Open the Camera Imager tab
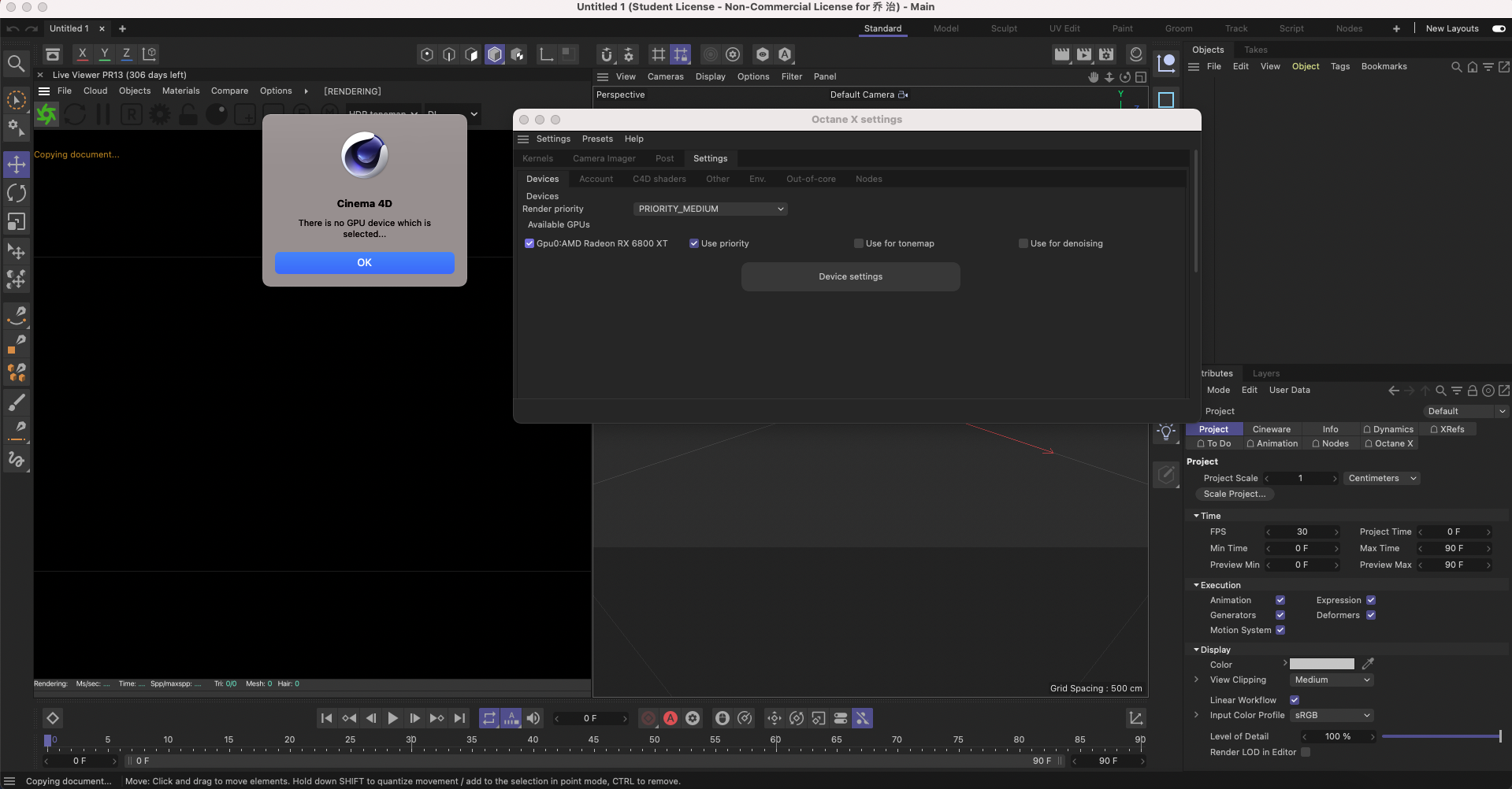The width and height of the screenshot is (1512, 789). pyautogui.click(x=604, y=158)
